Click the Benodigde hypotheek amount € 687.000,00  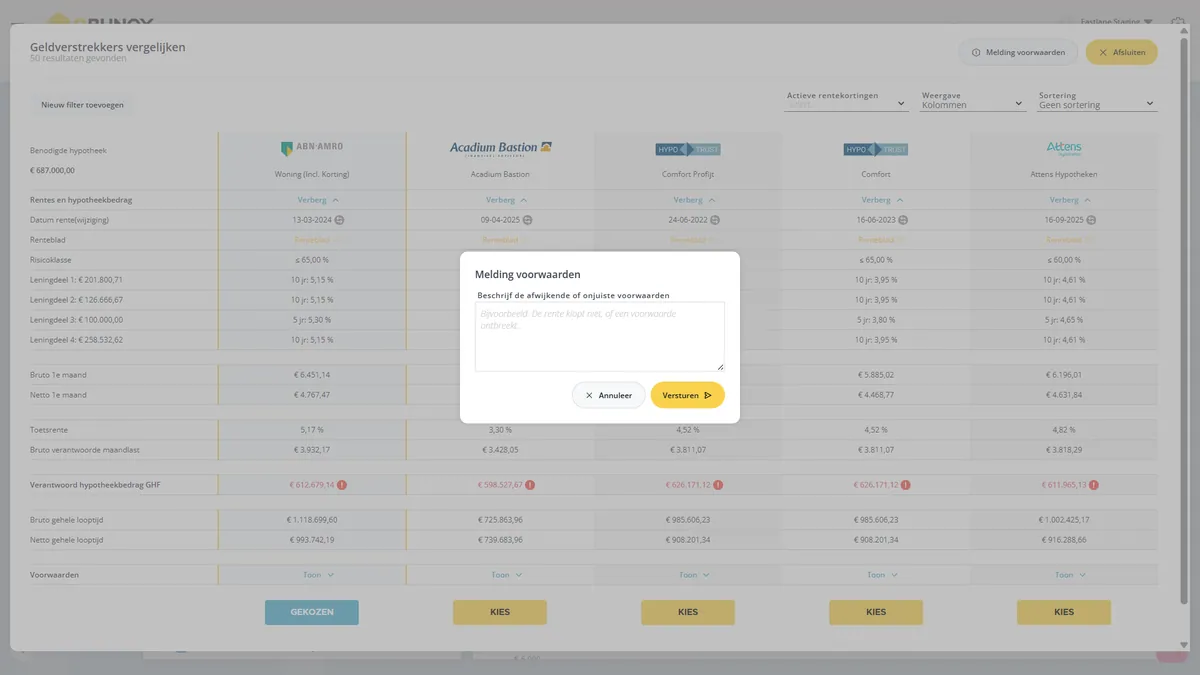[52, 170]
